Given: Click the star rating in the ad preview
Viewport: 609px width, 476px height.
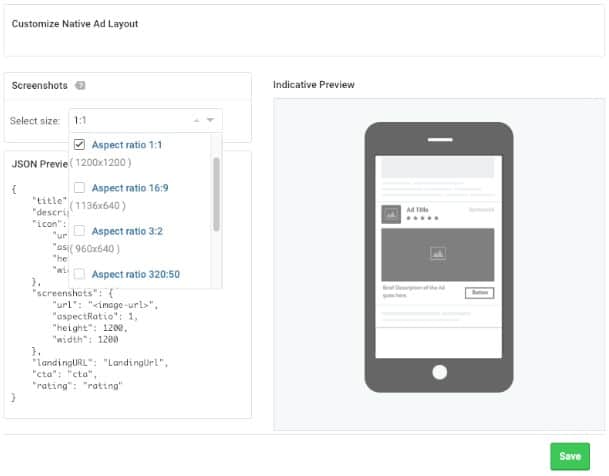Looking at the screenshot, I should point(421,217).
